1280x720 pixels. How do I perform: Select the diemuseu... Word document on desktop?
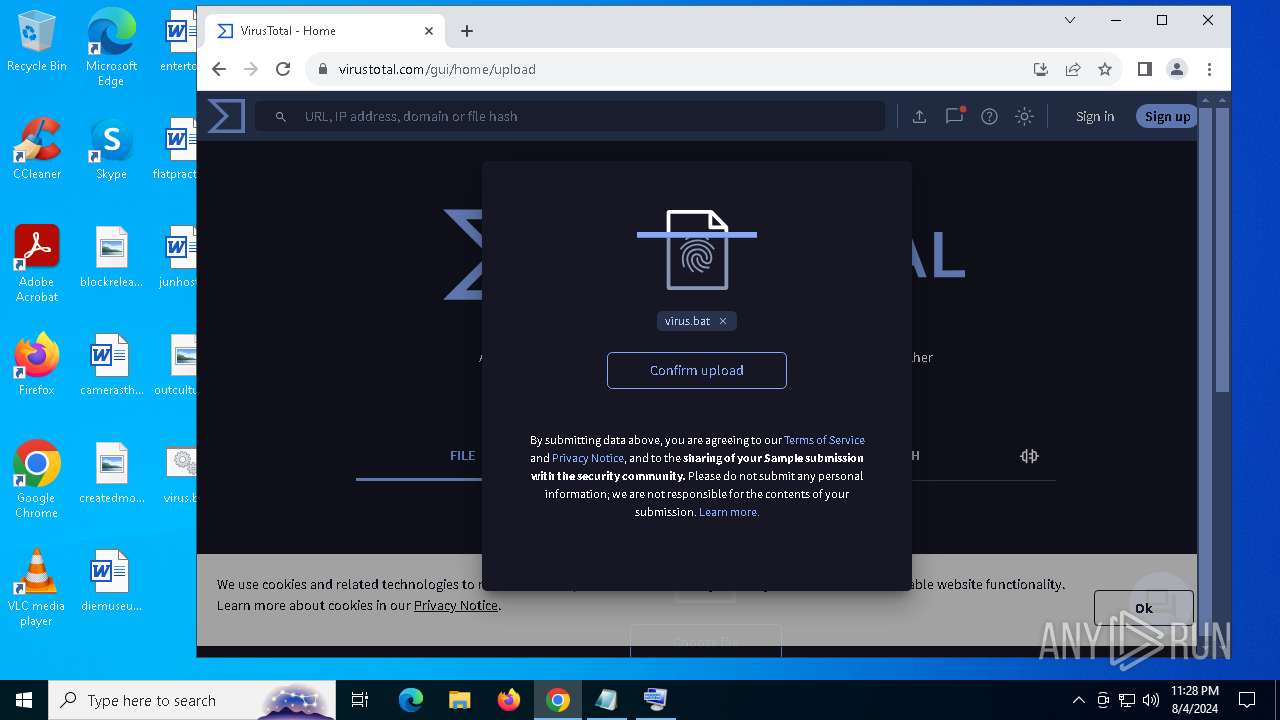coord(111,581)
